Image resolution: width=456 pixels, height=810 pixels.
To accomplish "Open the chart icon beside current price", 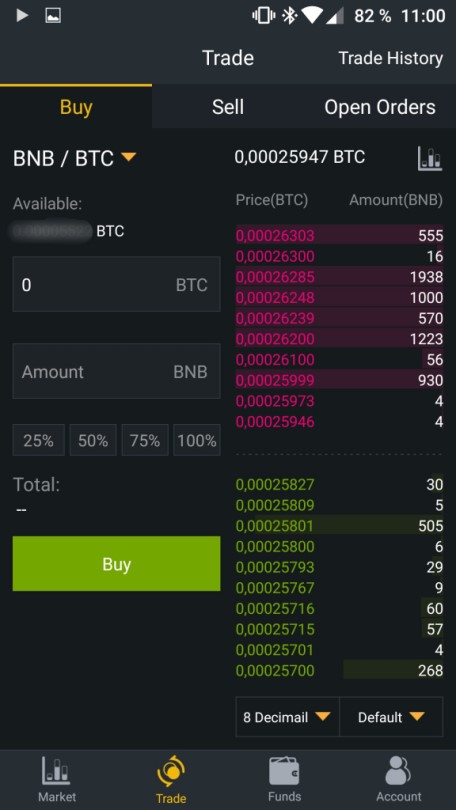I will coord(430,158).
